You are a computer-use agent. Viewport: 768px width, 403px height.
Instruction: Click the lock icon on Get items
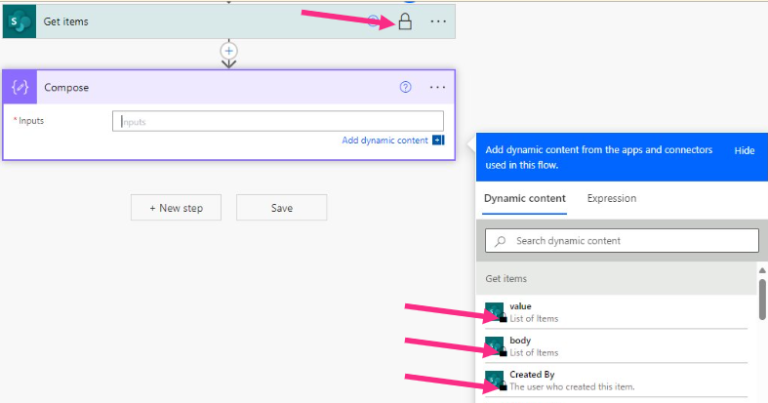pos(405,22)
